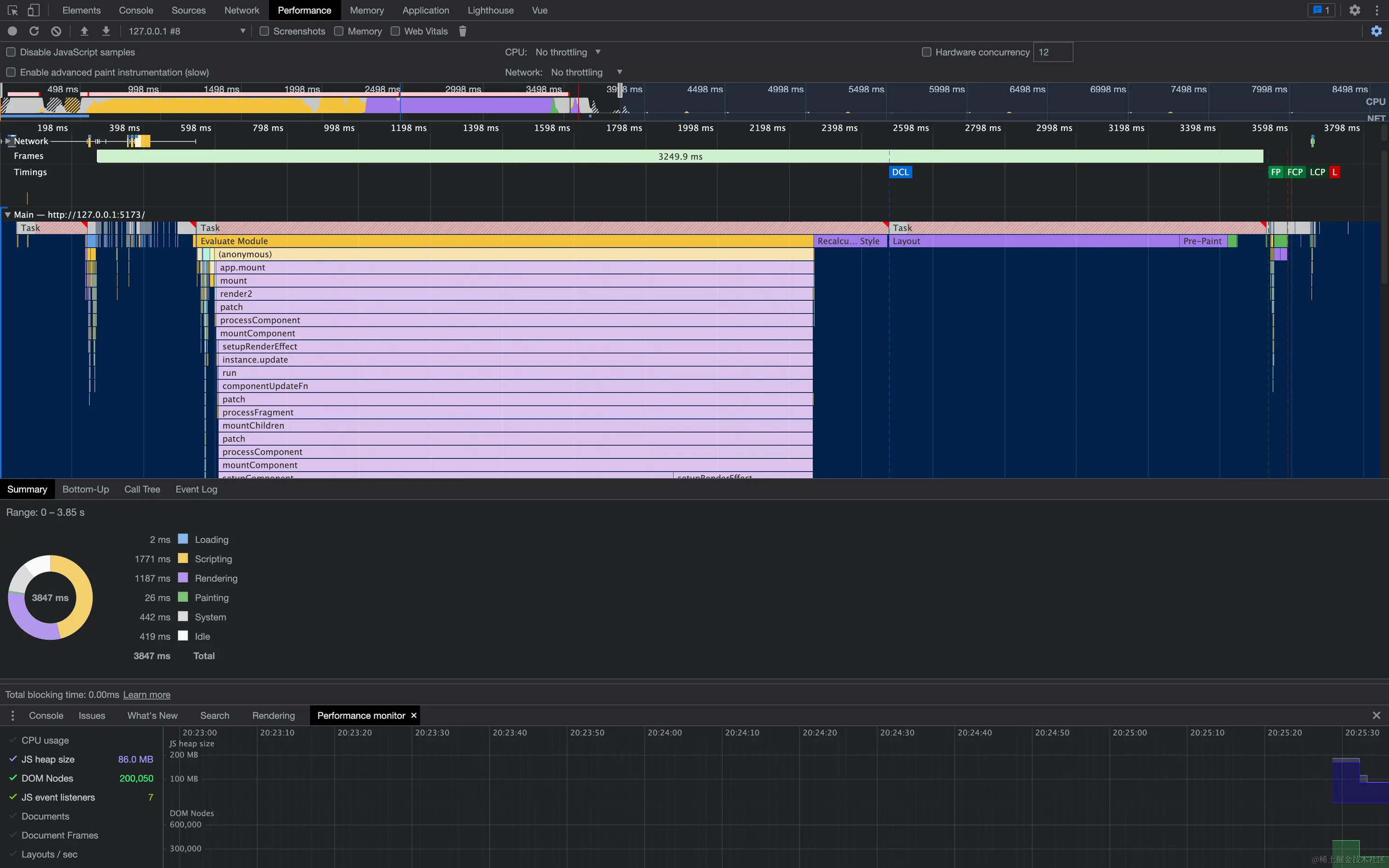Open the Lighthouse panel
Viewport: 1389px width, 868px height.
click(x=490, y=10)
